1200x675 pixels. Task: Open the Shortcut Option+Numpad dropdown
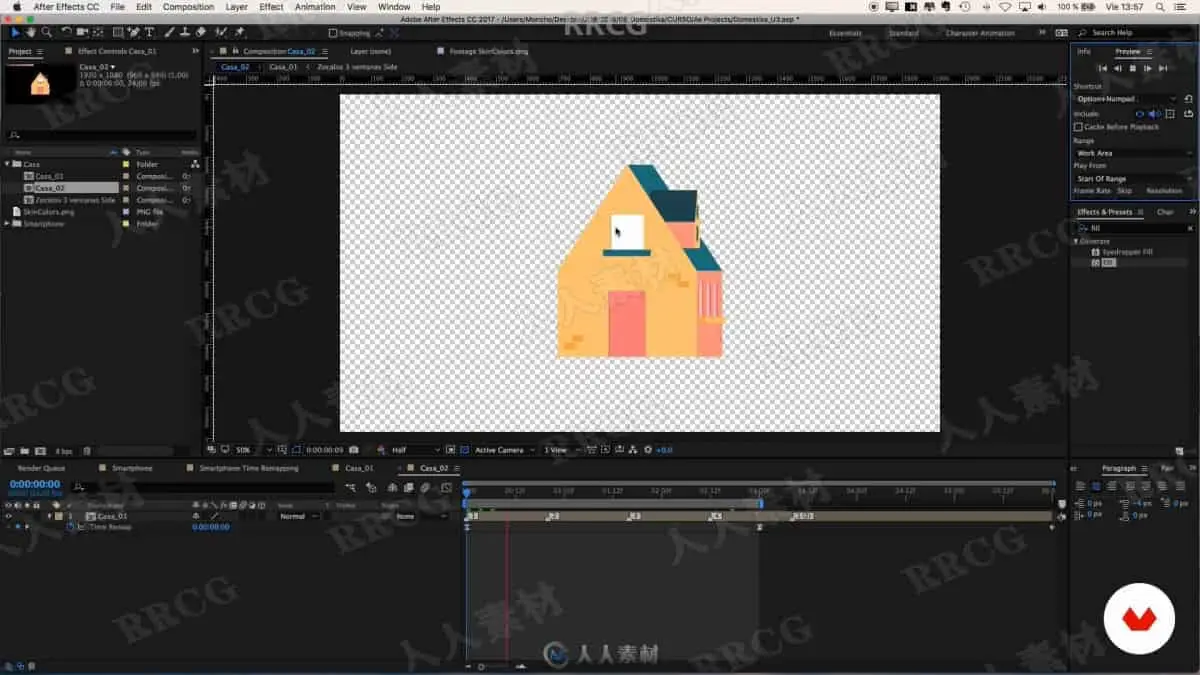1127,99
